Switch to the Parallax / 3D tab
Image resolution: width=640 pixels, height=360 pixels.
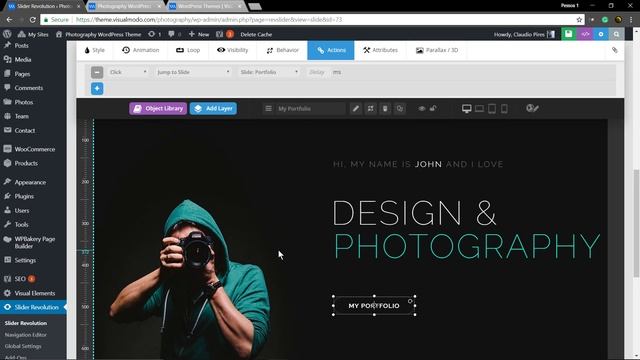437,50
